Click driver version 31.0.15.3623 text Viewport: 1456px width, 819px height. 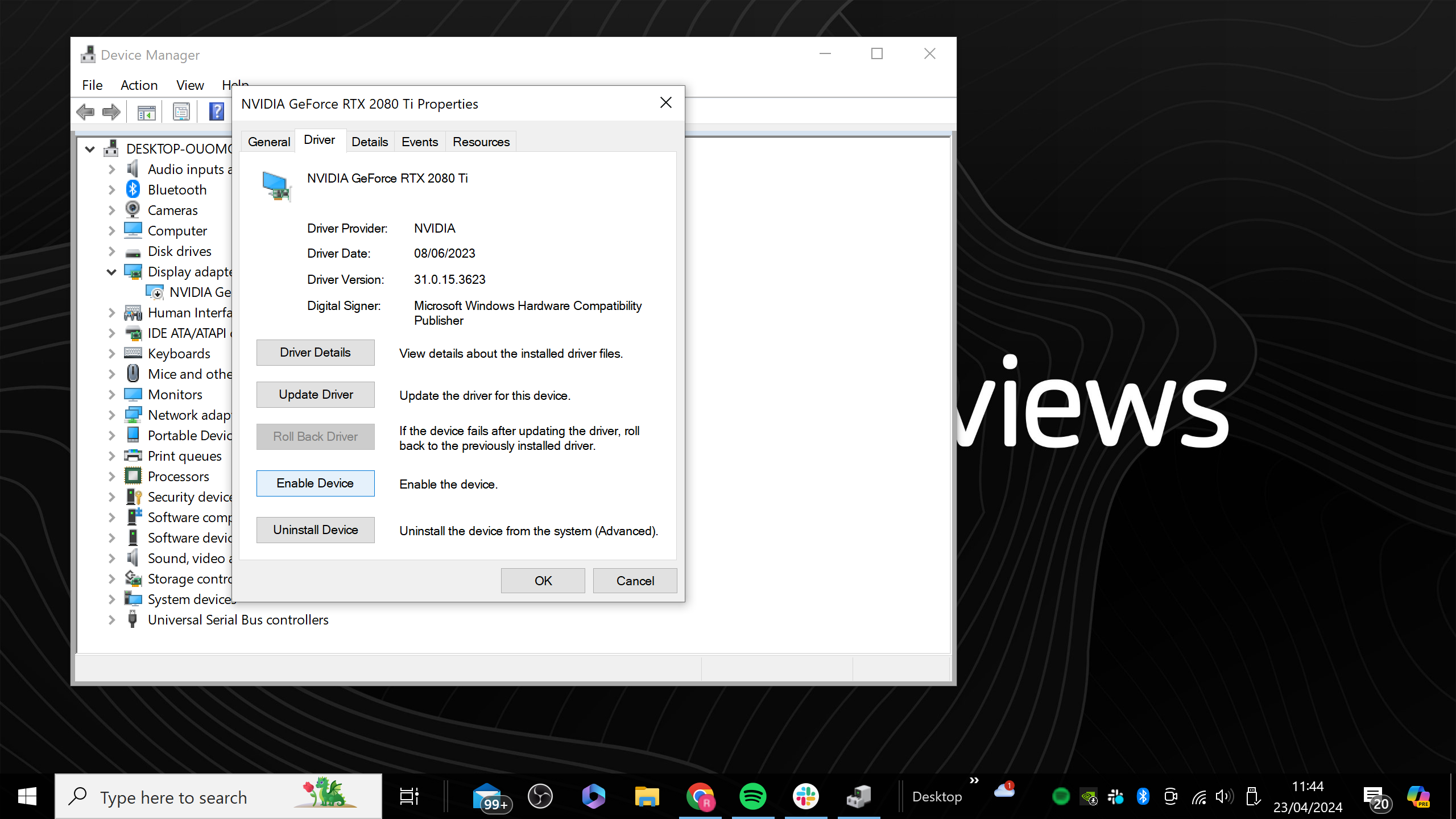click(449, 279)
